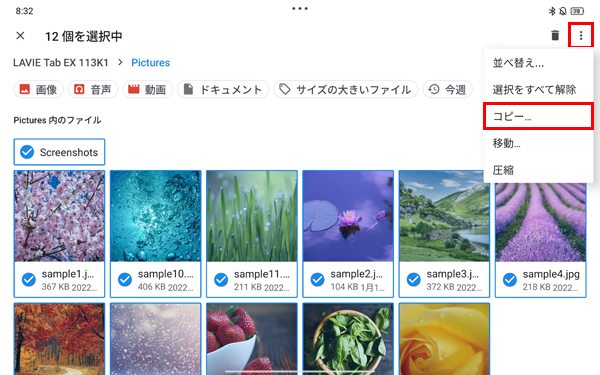Click the document icon in ドキュメント chip
This screenshot has width=600, height=375.
[188, 90]
